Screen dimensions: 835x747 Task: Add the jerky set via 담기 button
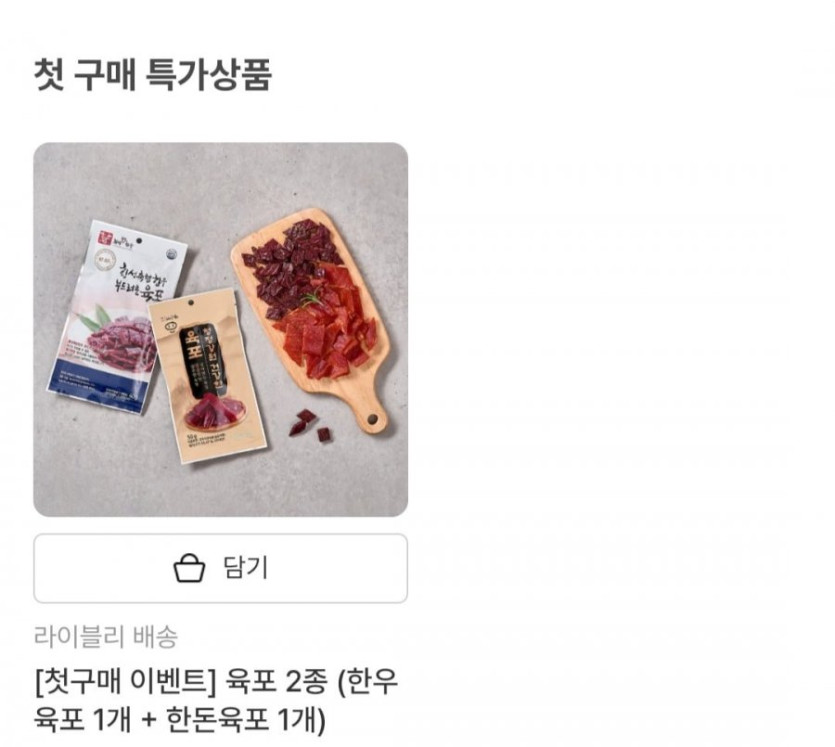click(x=220, y=568)
